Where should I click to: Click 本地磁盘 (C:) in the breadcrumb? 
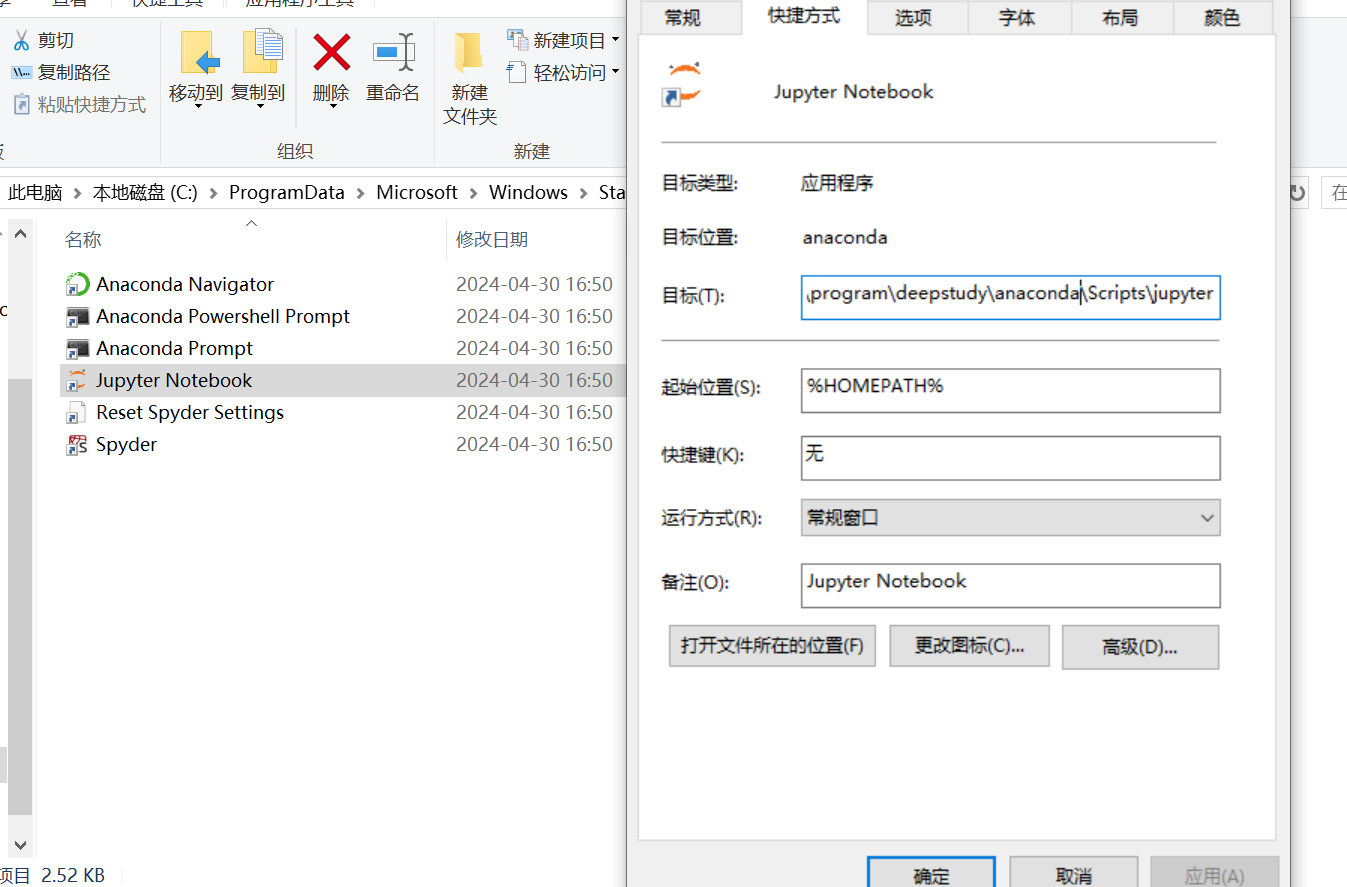pos(145,193)
